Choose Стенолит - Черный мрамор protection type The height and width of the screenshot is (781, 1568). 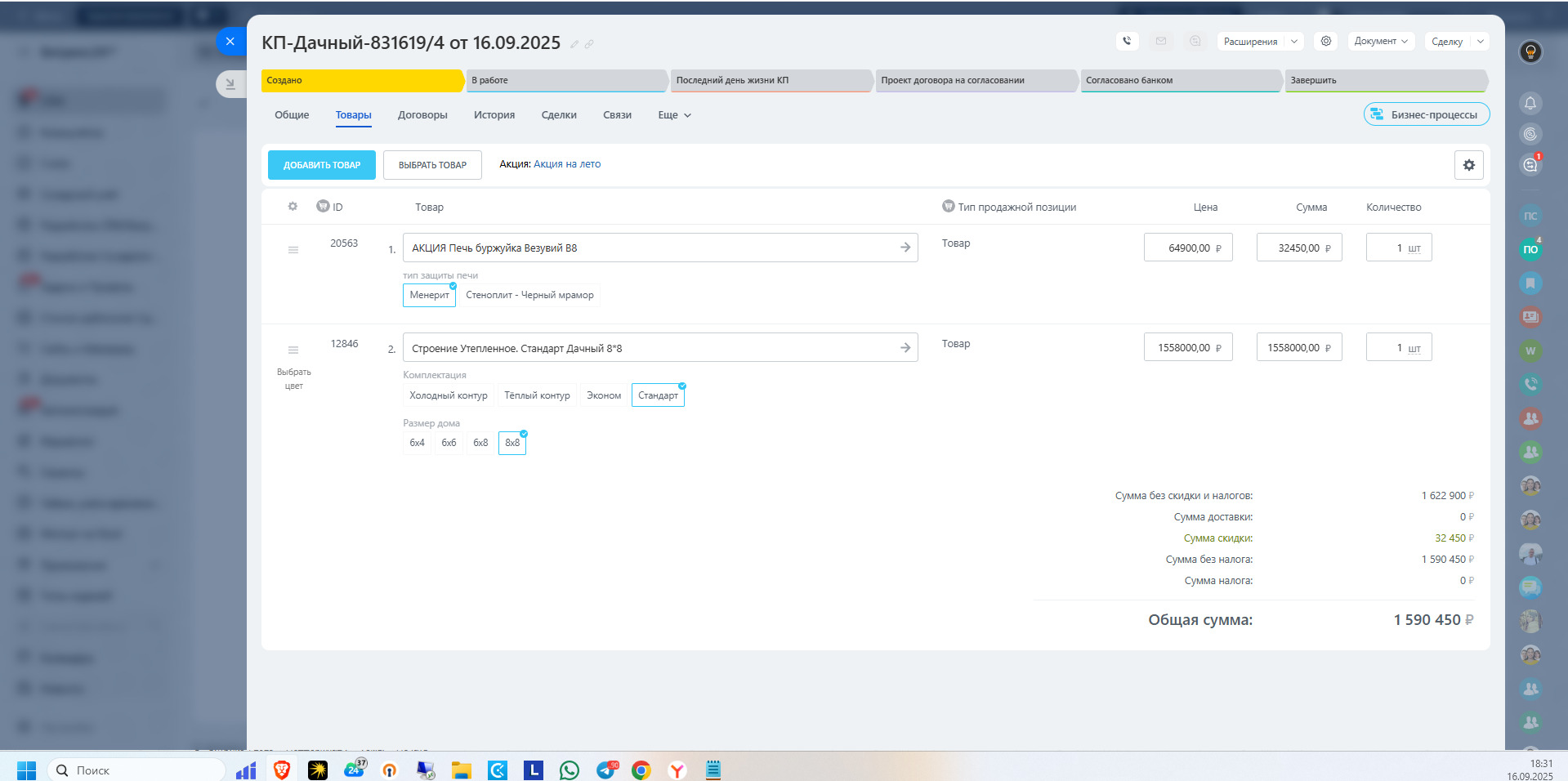click(x=529, y=295)
